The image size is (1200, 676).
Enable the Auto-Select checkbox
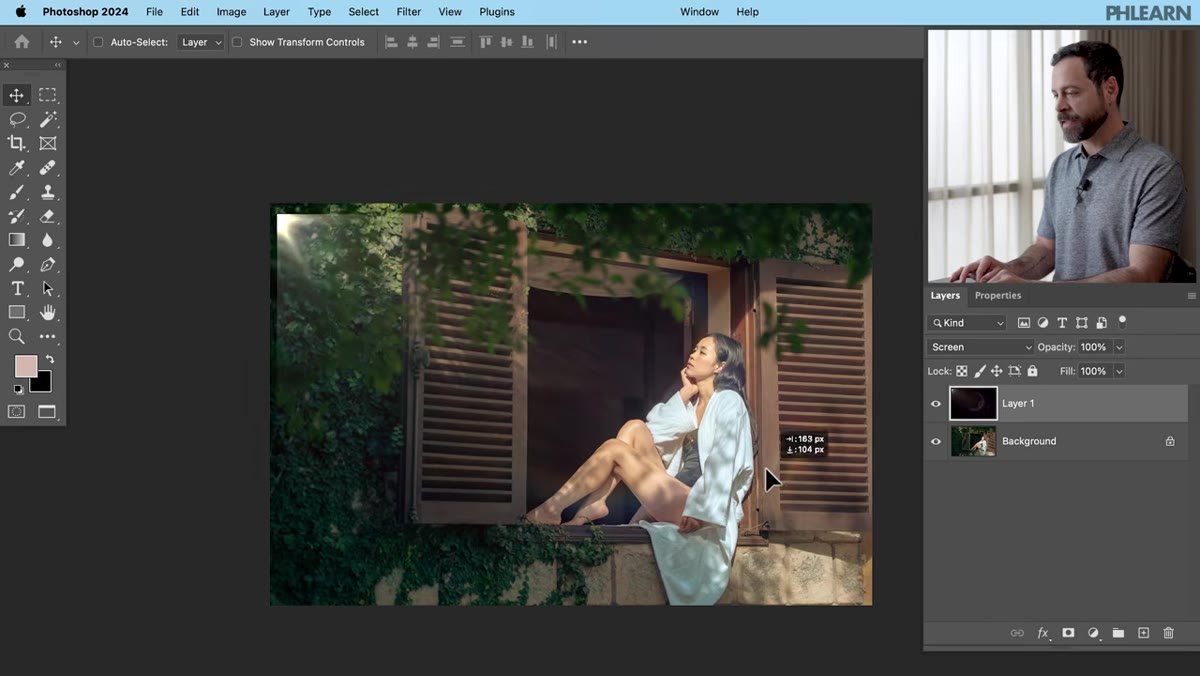(x=98, y=42)
